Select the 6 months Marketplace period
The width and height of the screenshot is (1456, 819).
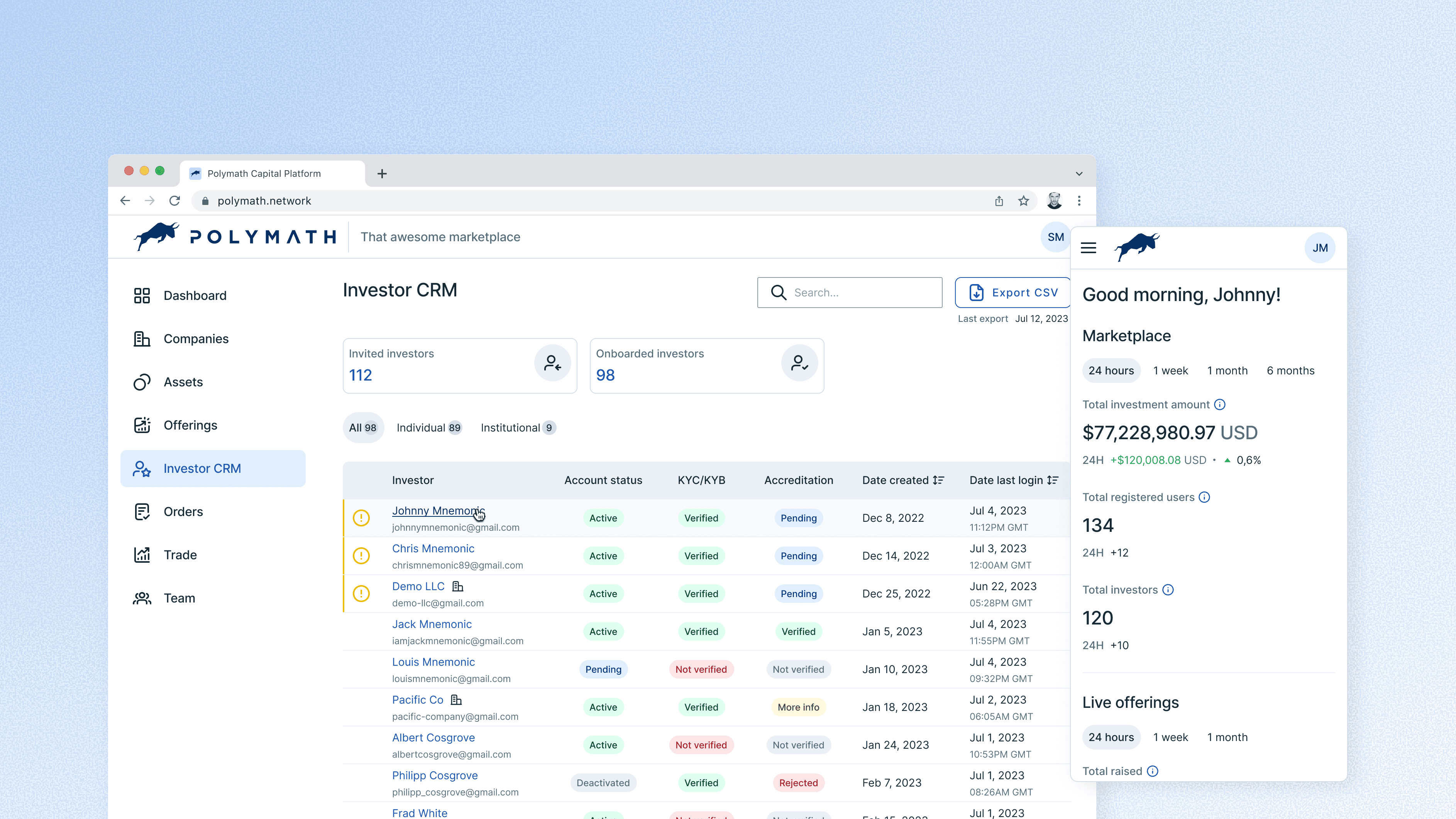click(x=1290, y=371)
